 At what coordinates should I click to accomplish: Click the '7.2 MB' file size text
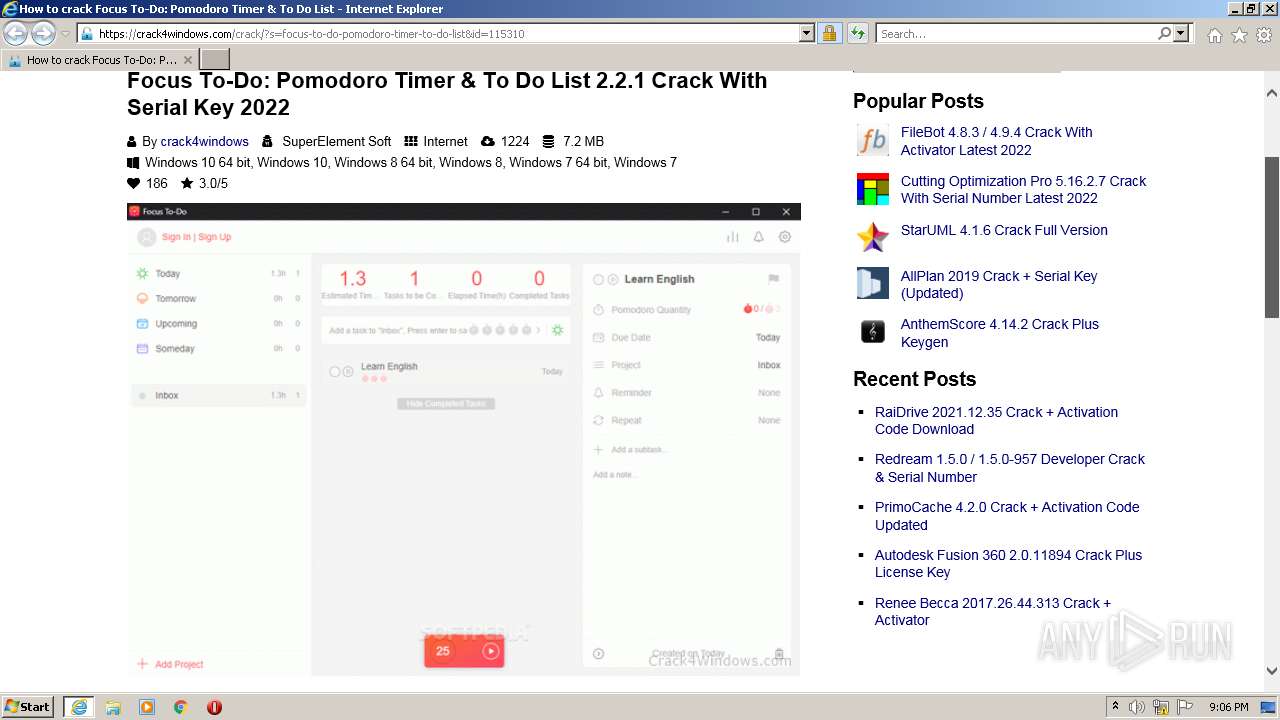[583, 141]
